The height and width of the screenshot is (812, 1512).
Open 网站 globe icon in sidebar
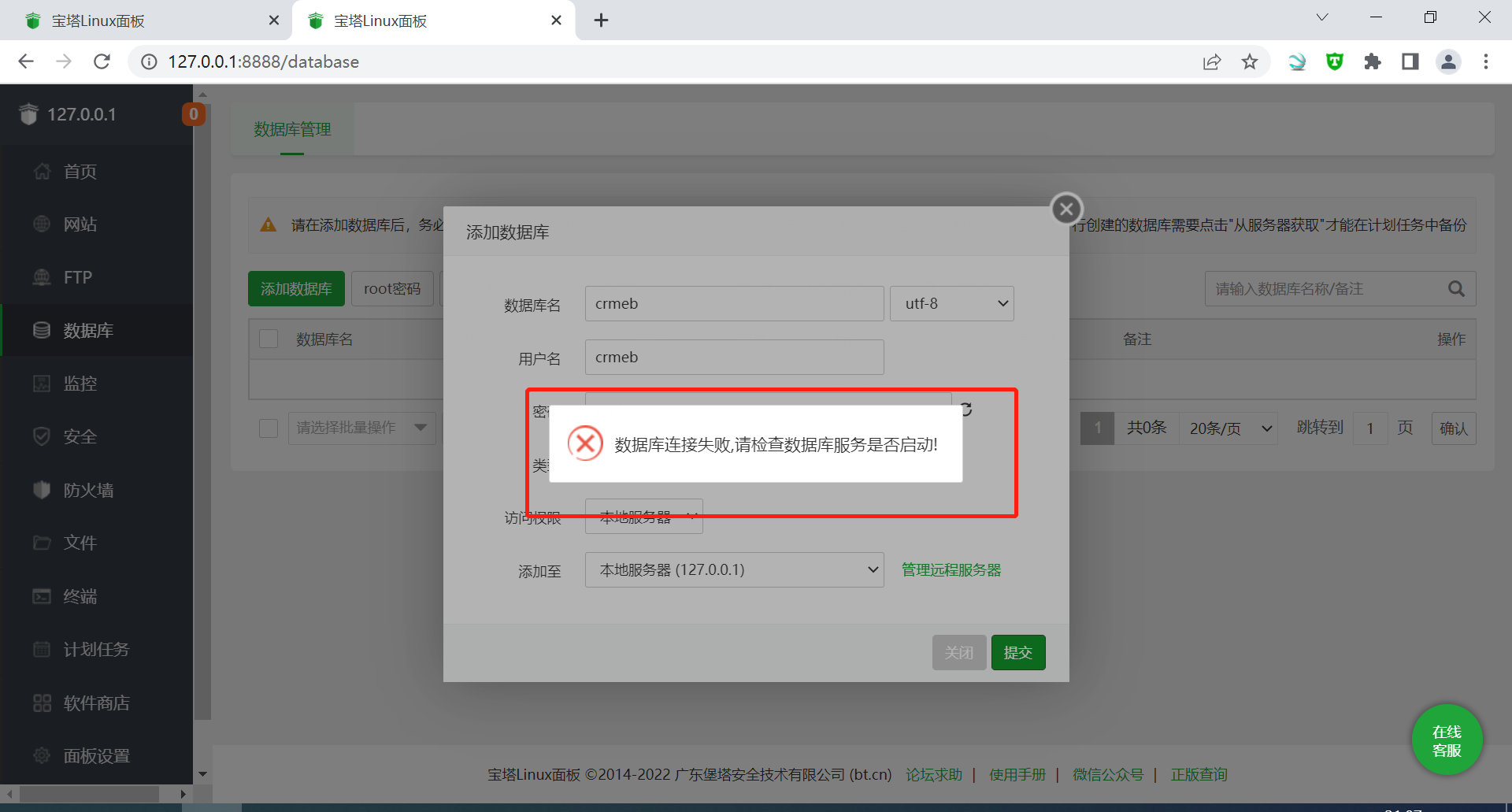coord(43,224)
